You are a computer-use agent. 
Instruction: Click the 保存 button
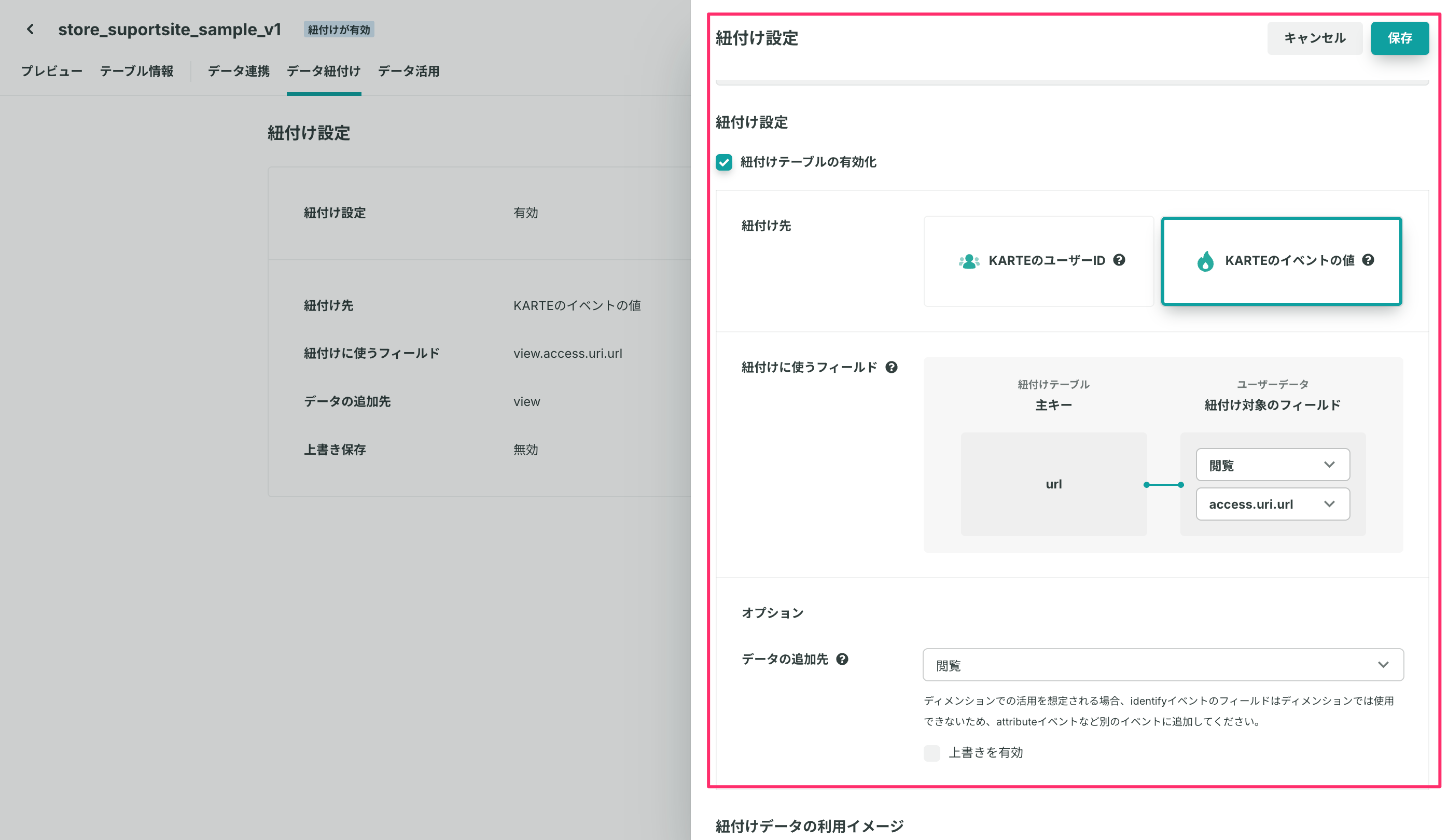point(1399,38)
